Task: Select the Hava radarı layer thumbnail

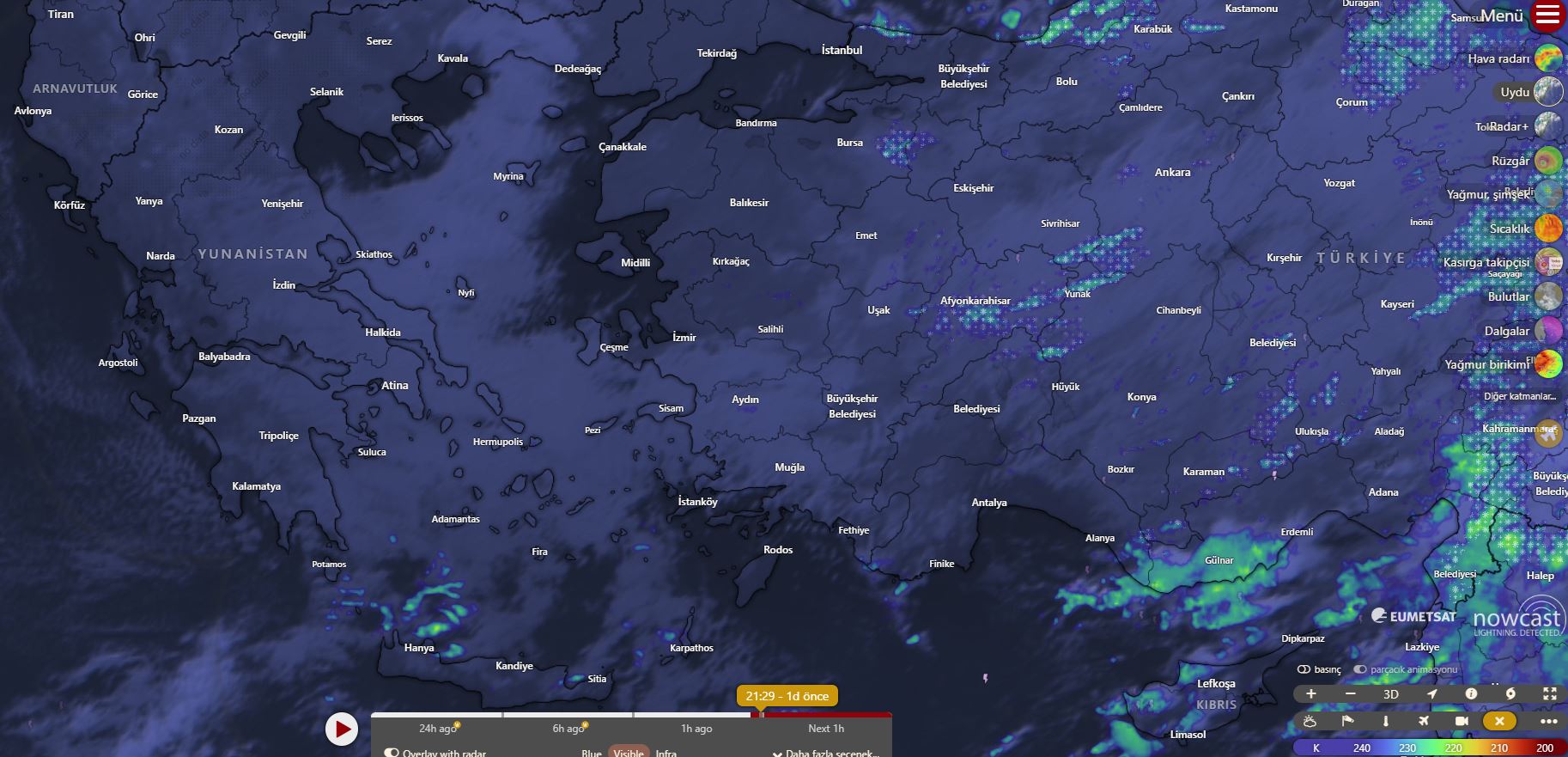Action: coord(1548,58)
